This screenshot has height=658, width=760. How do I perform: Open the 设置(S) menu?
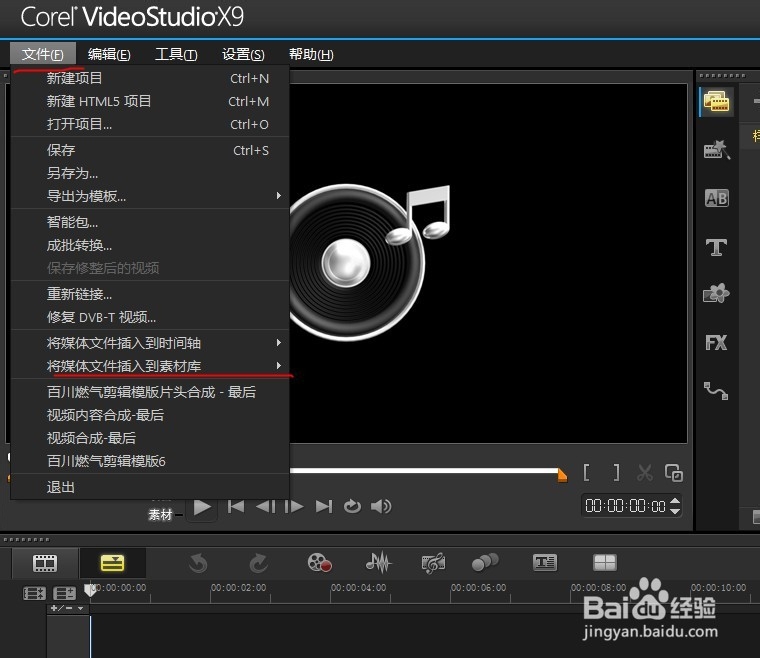pyautogui.click(x=243, y=54)
